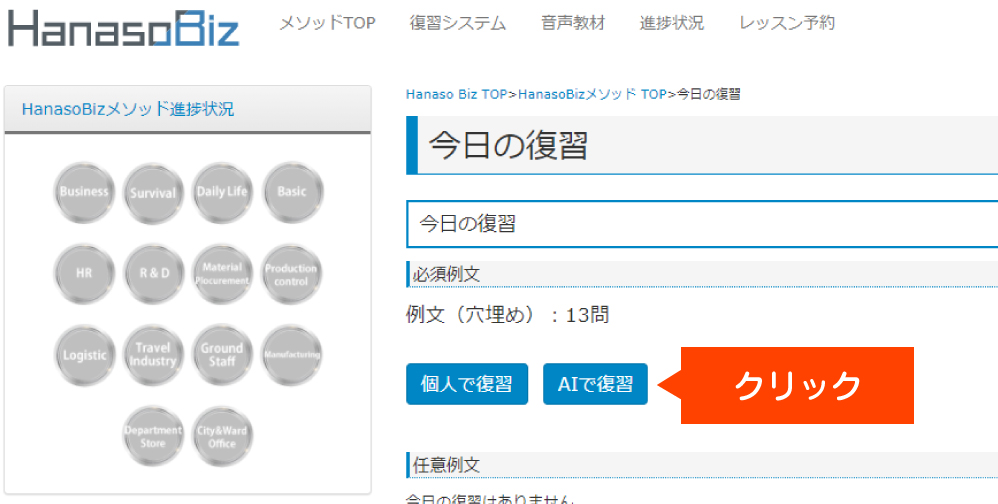Click the HanasoBizメソッド進捗状況 panel title
This screenshot has height=504, width=998.
[128, 109]
